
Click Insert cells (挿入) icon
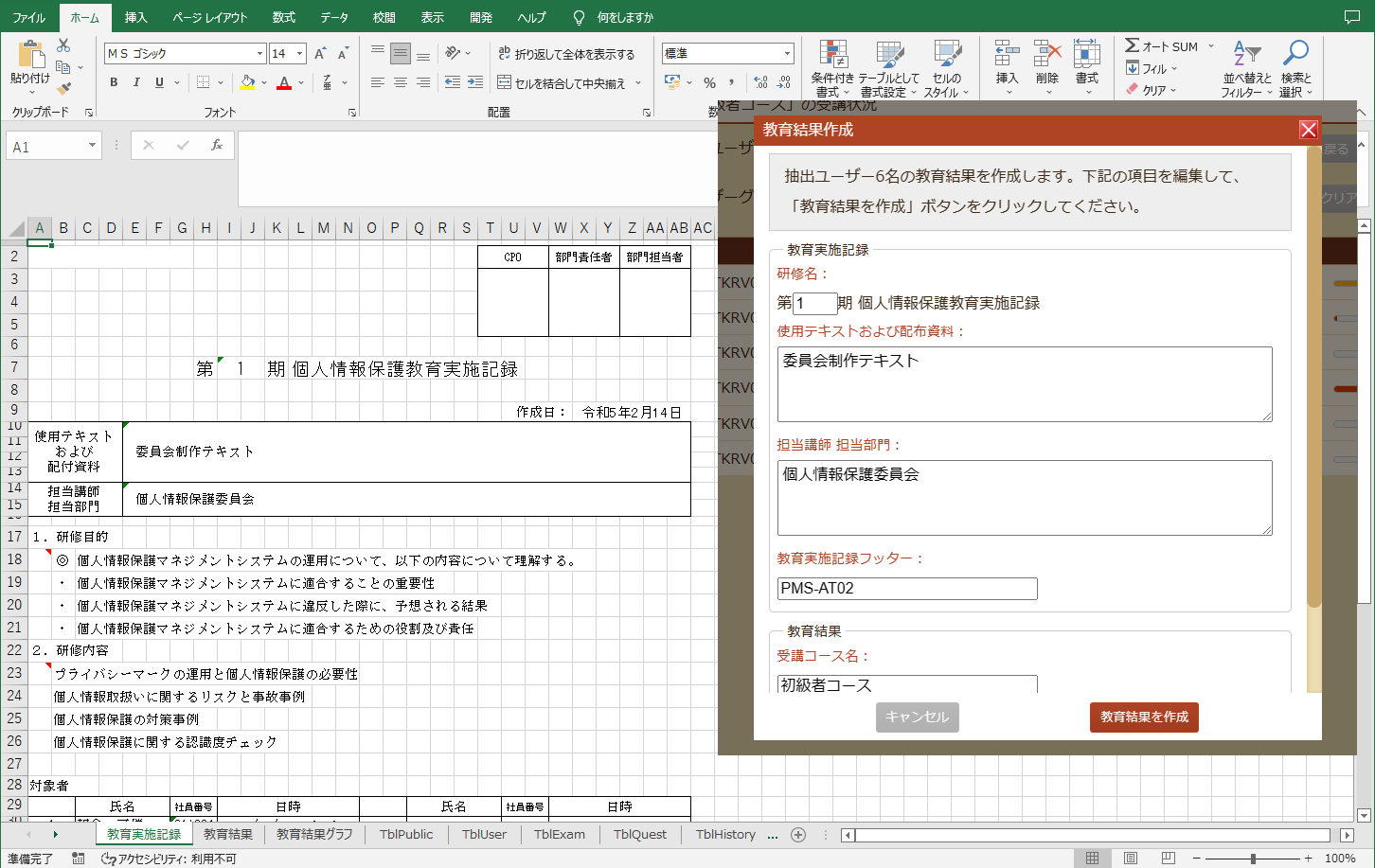point(1008,55)
